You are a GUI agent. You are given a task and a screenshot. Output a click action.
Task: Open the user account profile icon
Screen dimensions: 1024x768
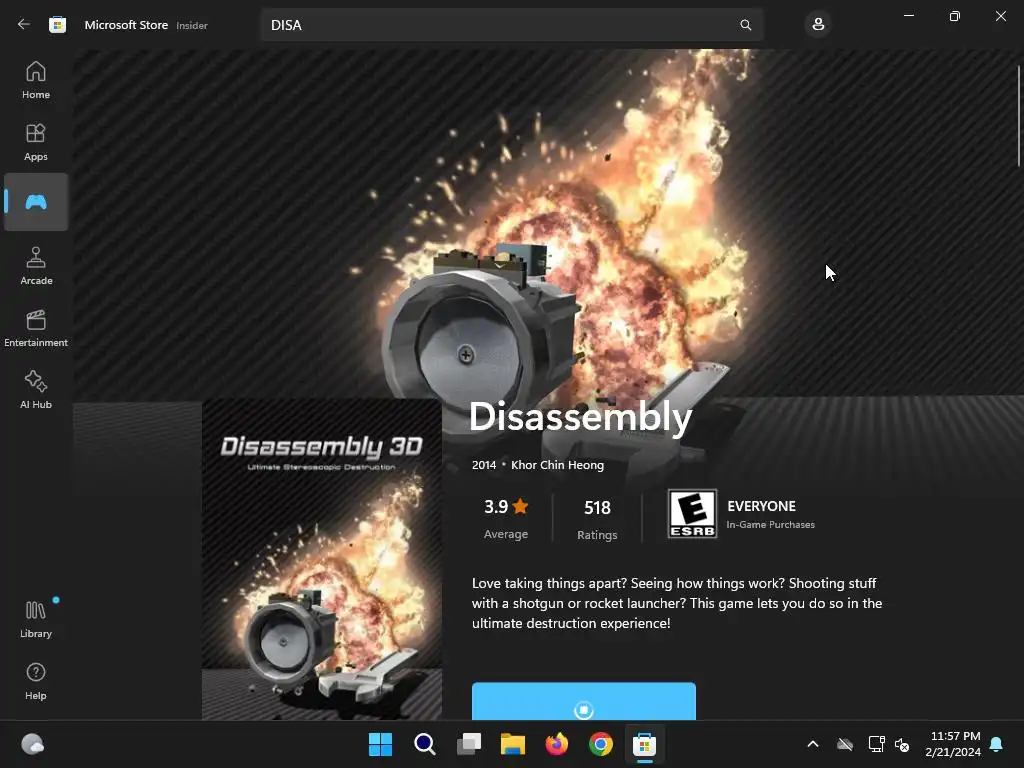coord(818,25)
